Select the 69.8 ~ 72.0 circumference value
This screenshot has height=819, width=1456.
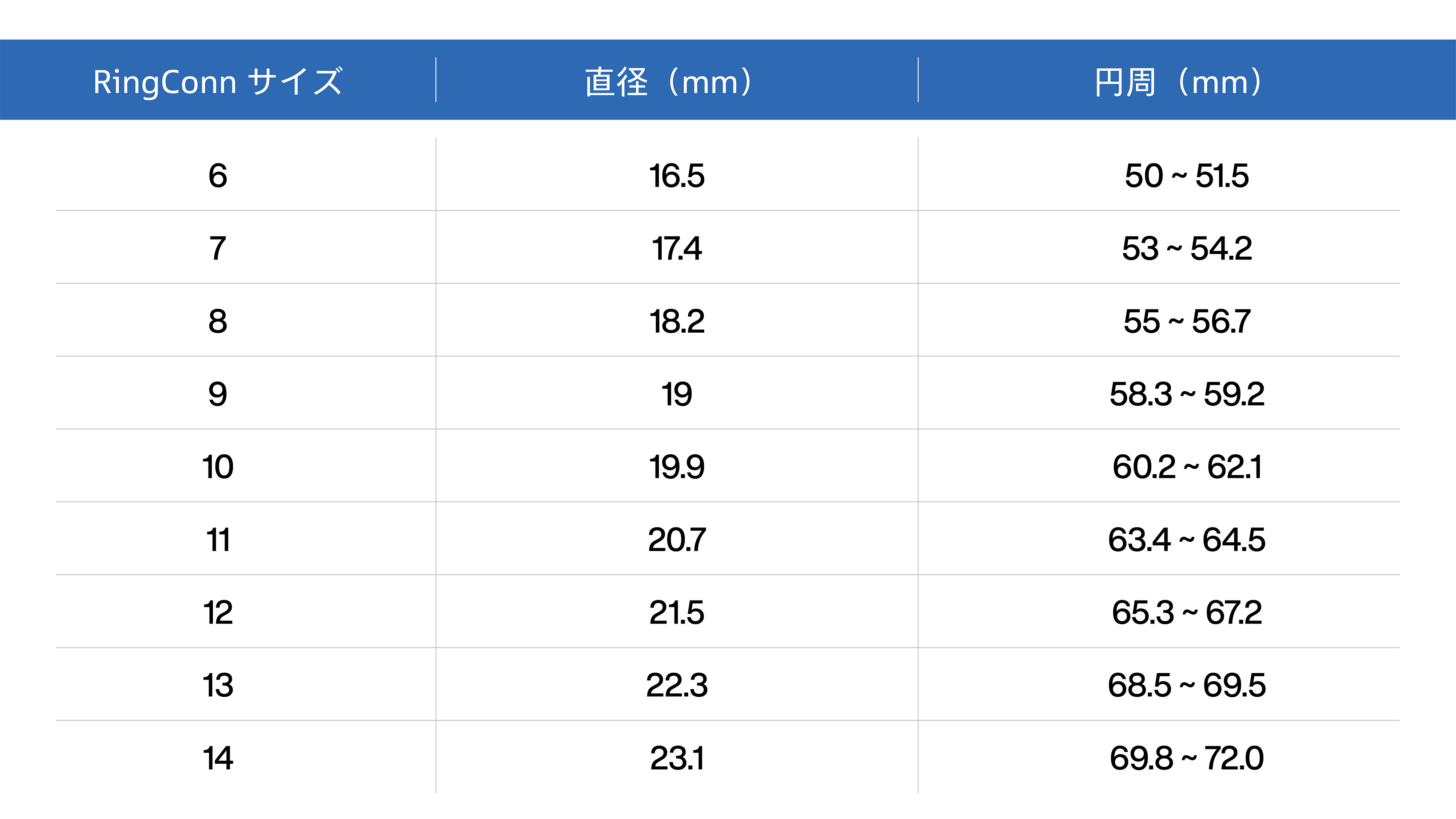1186,759
